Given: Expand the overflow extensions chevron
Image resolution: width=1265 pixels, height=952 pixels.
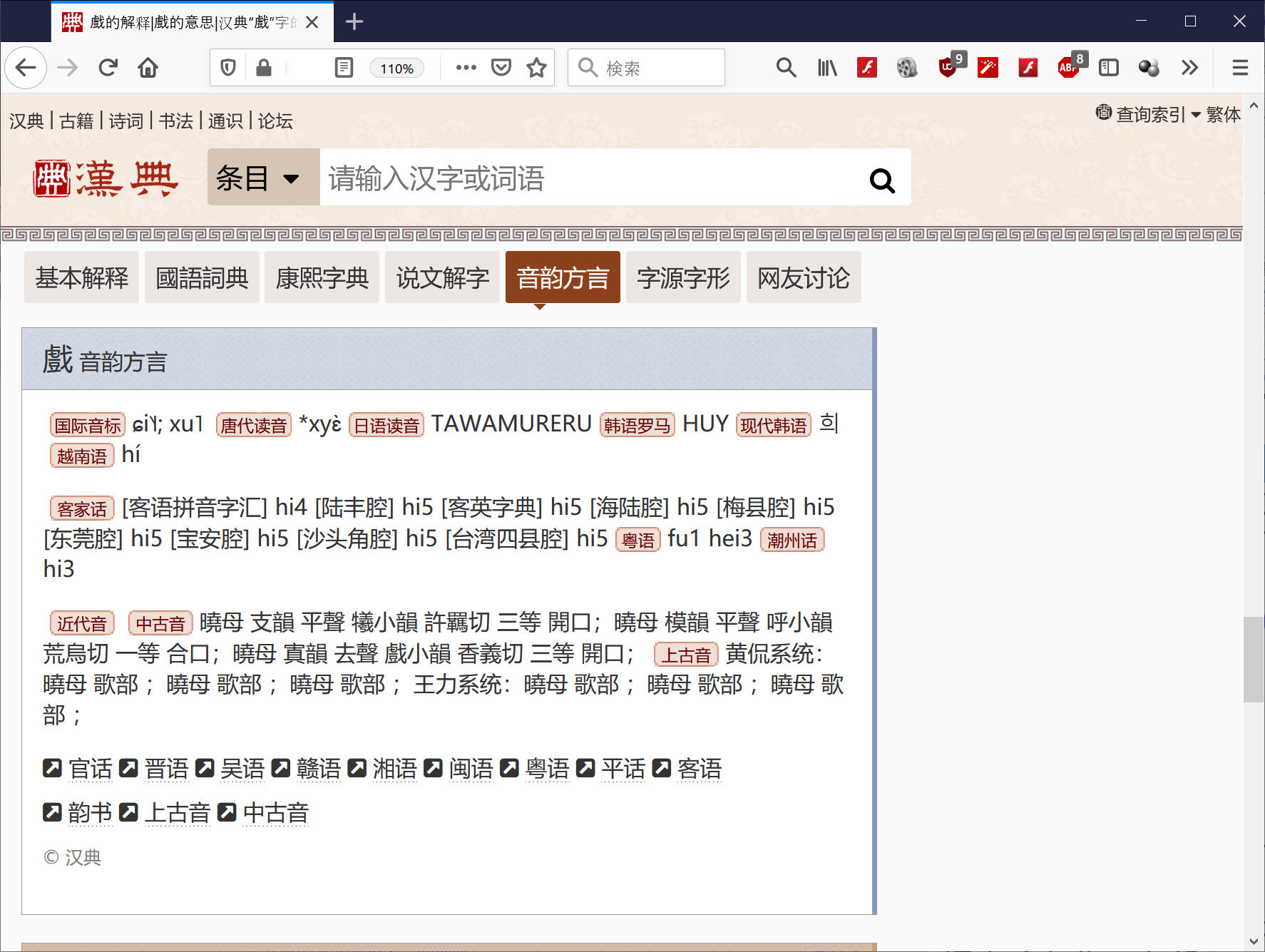Looking at the screenshot, I should [x=1189, y=68].
